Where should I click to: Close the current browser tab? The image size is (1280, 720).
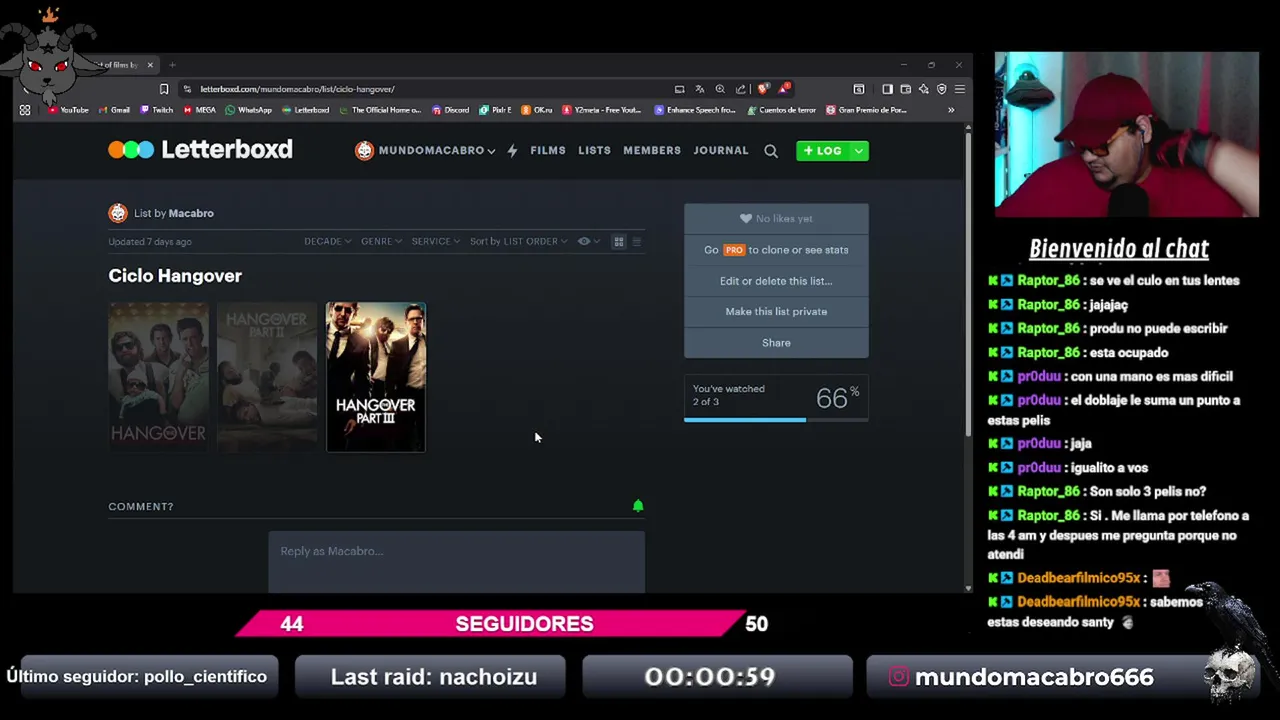150,65
